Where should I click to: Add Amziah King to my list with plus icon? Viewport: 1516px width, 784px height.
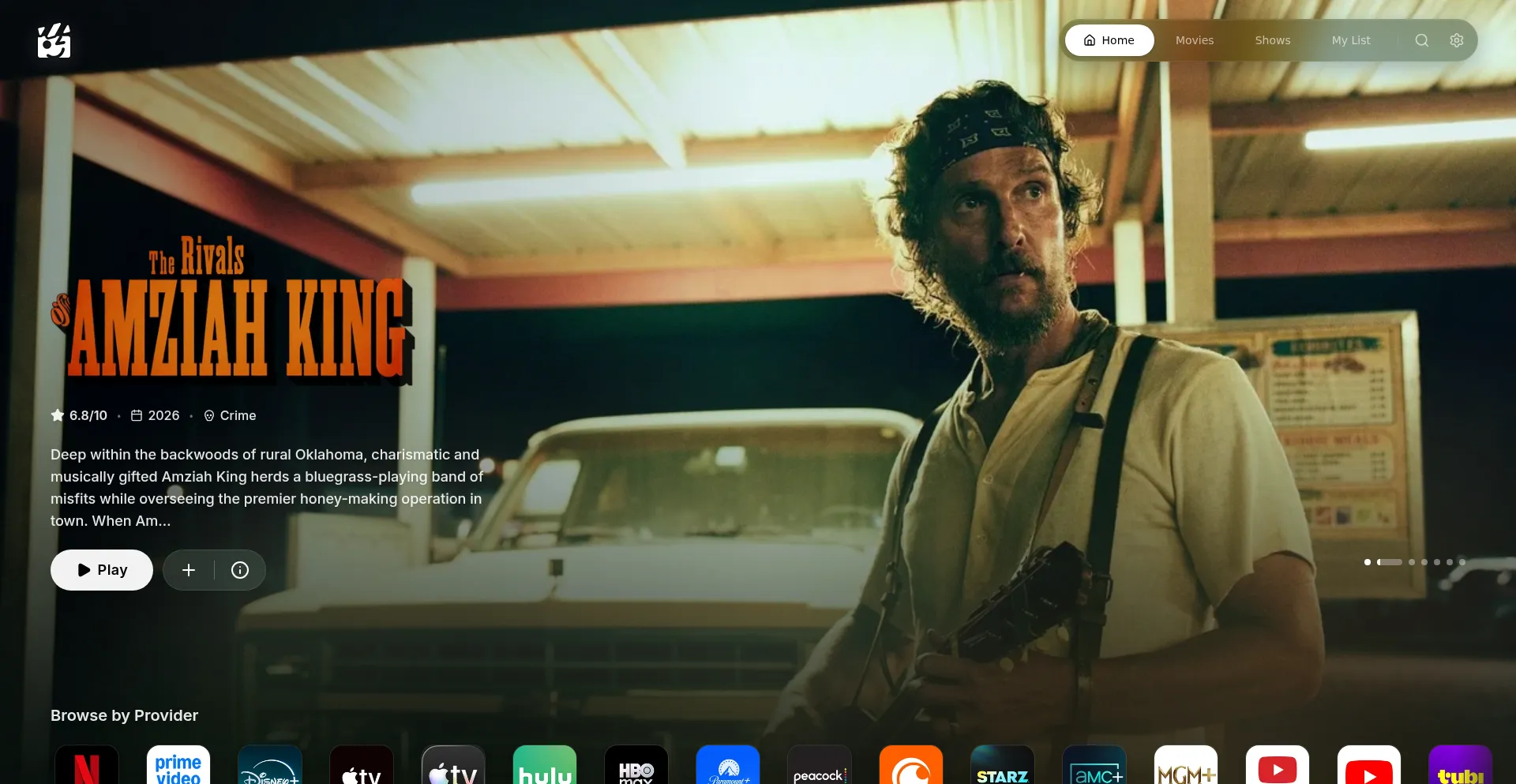189,570
